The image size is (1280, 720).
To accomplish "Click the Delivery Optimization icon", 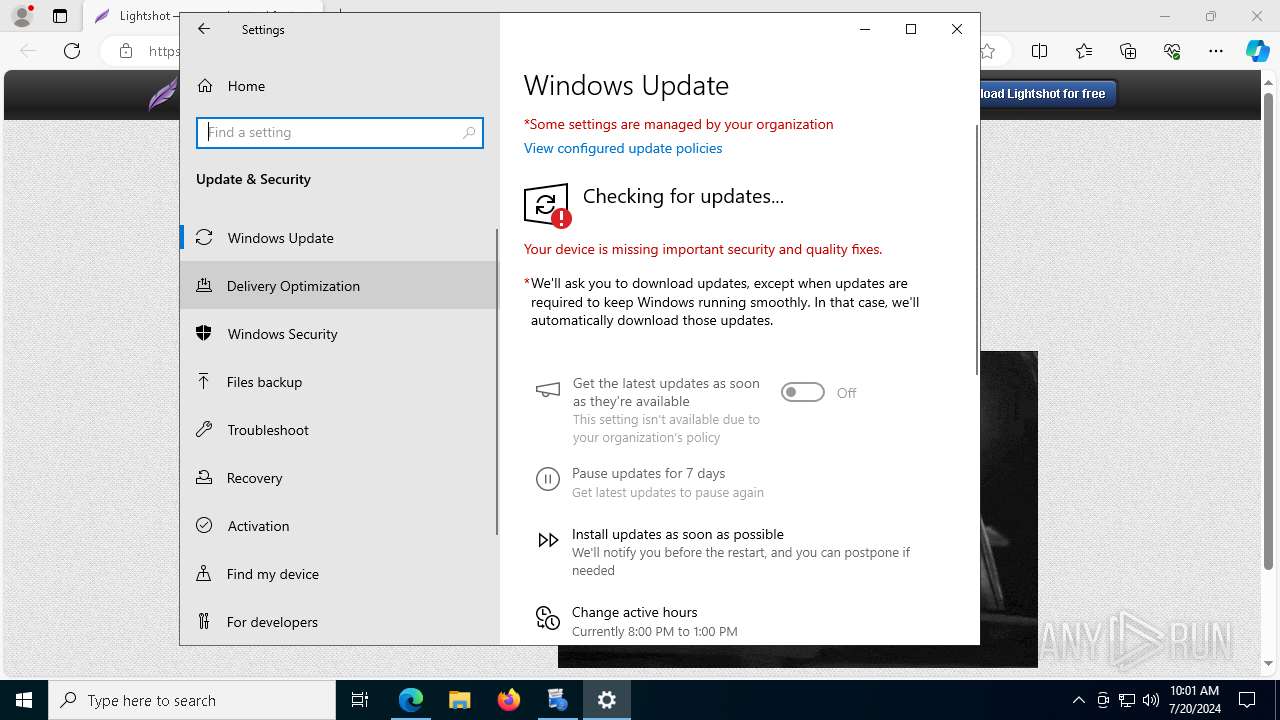I will point(204,285).
